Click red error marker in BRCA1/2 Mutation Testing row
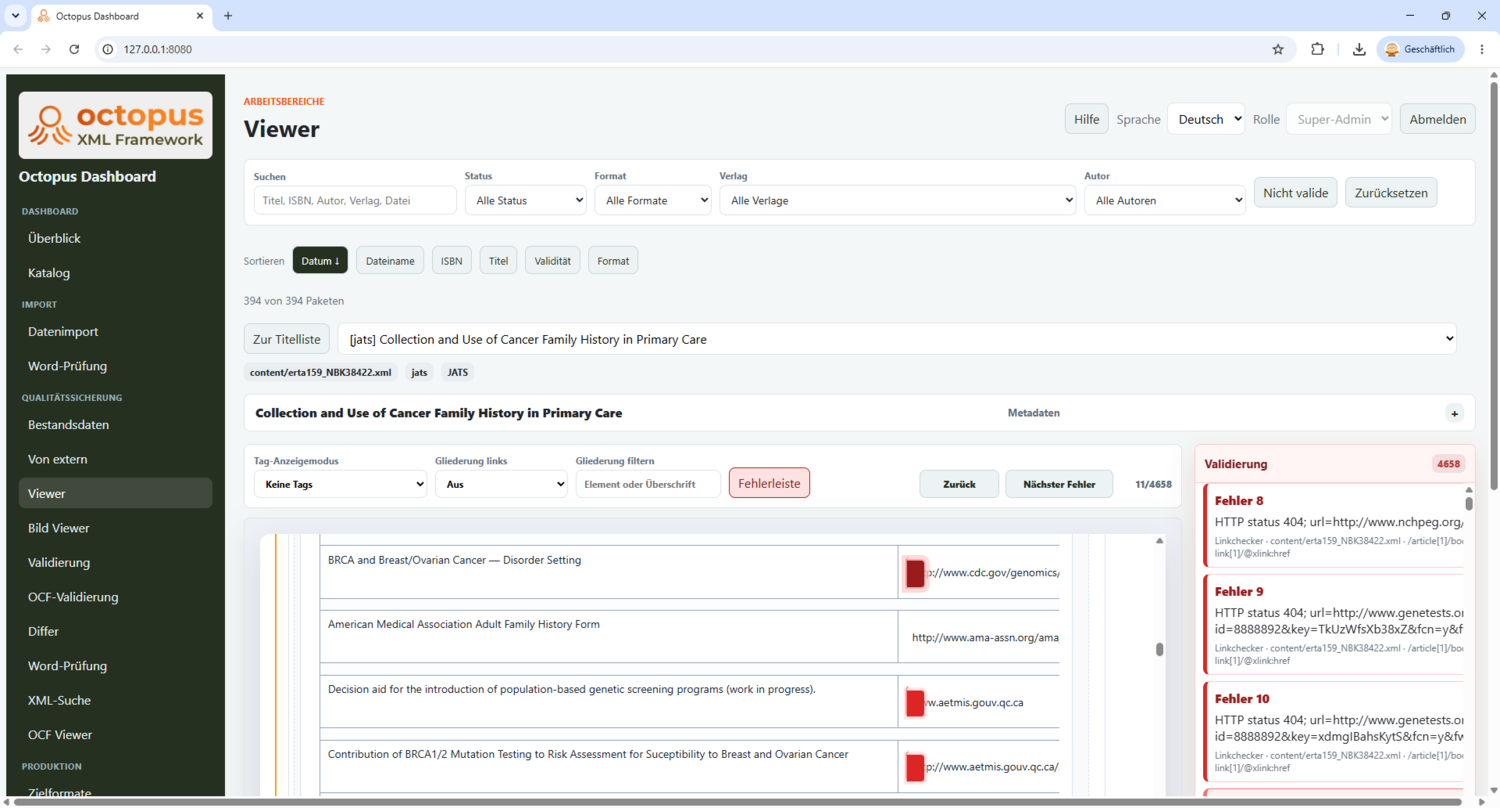Viewport: 1500px width, 808px height. point(915,767)
